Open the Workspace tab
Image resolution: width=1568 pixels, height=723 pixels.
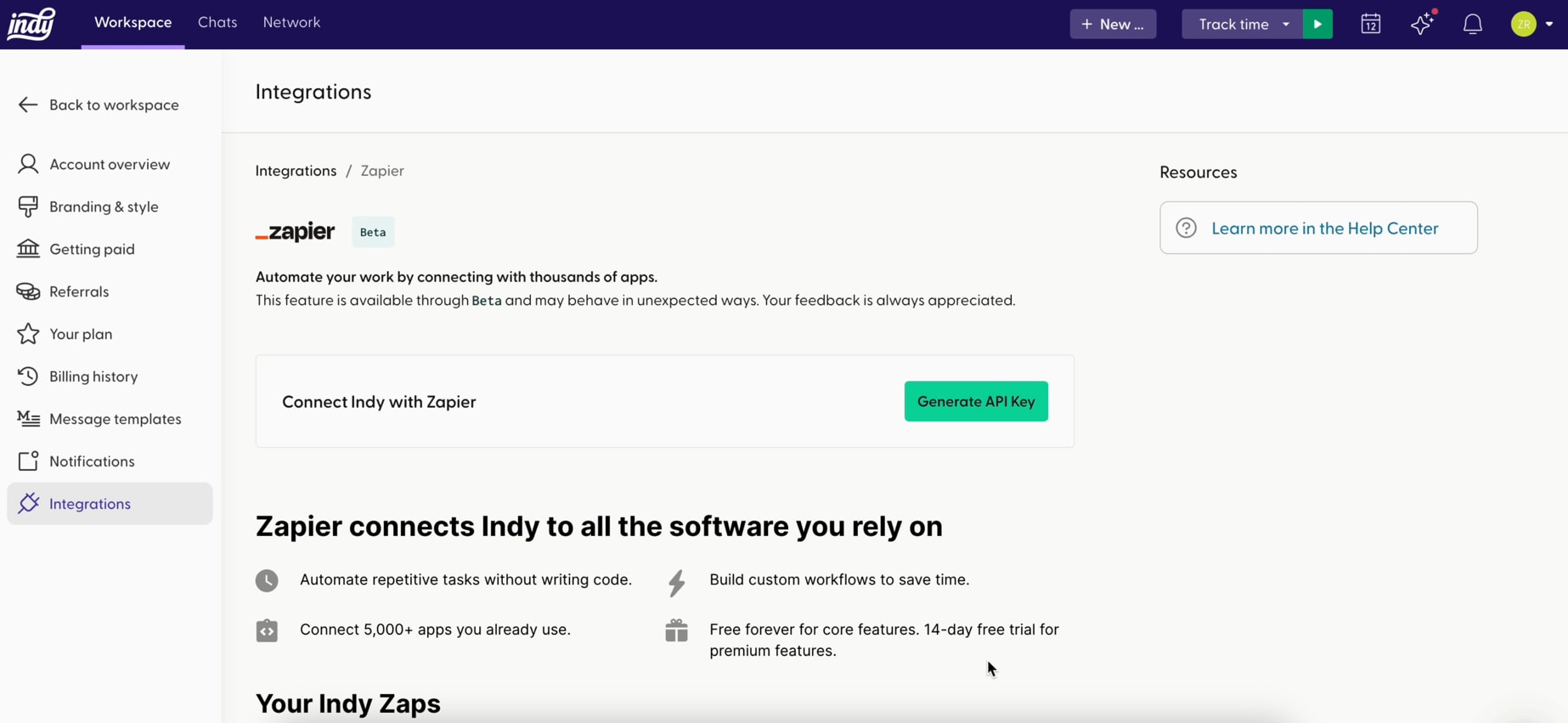(133, 23)
